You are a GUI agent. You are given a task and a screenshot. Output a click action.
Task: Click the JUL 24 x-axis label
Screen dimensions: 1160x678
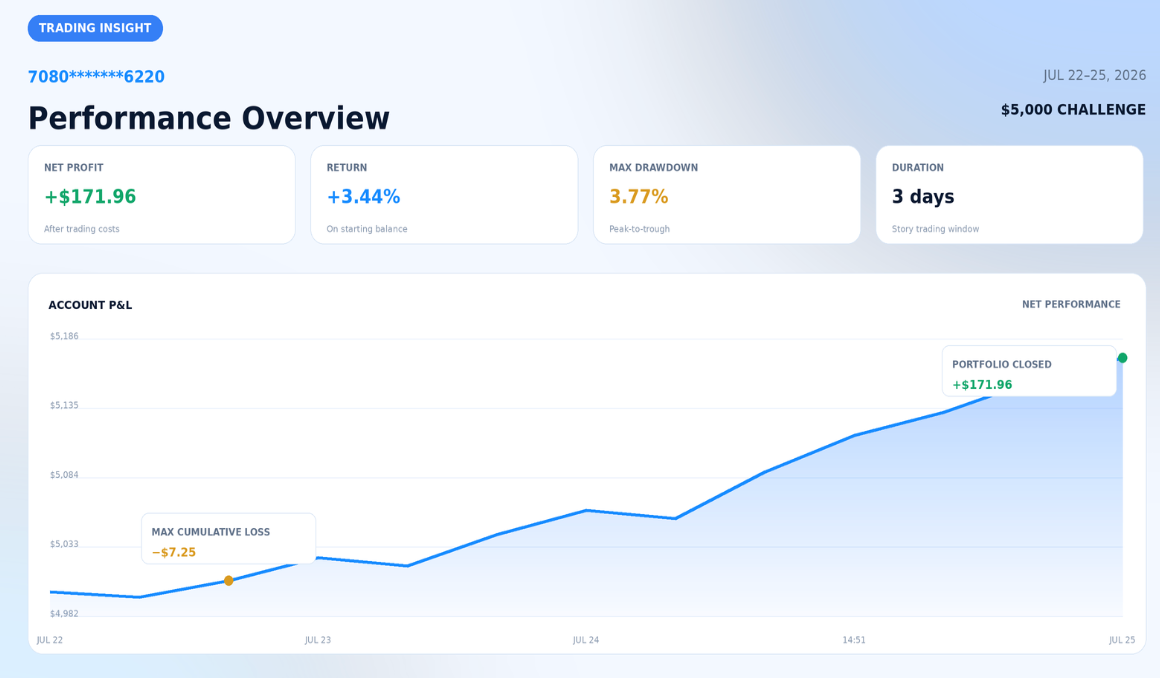(x=586, y=640)
